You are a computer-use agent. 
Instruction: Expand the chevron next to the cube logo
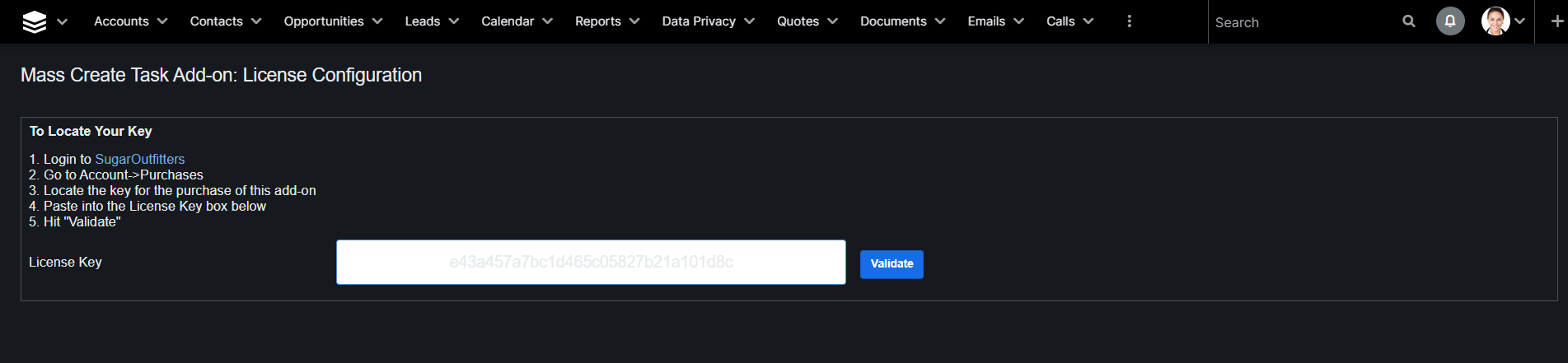coord(62,21)
